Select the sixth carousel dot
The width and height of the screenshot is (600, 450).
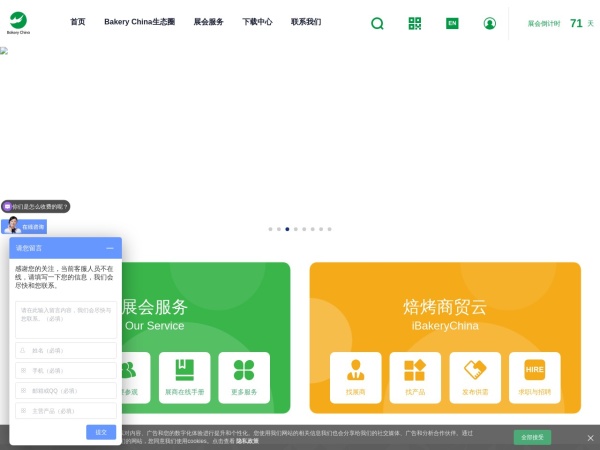coord(313,229)
